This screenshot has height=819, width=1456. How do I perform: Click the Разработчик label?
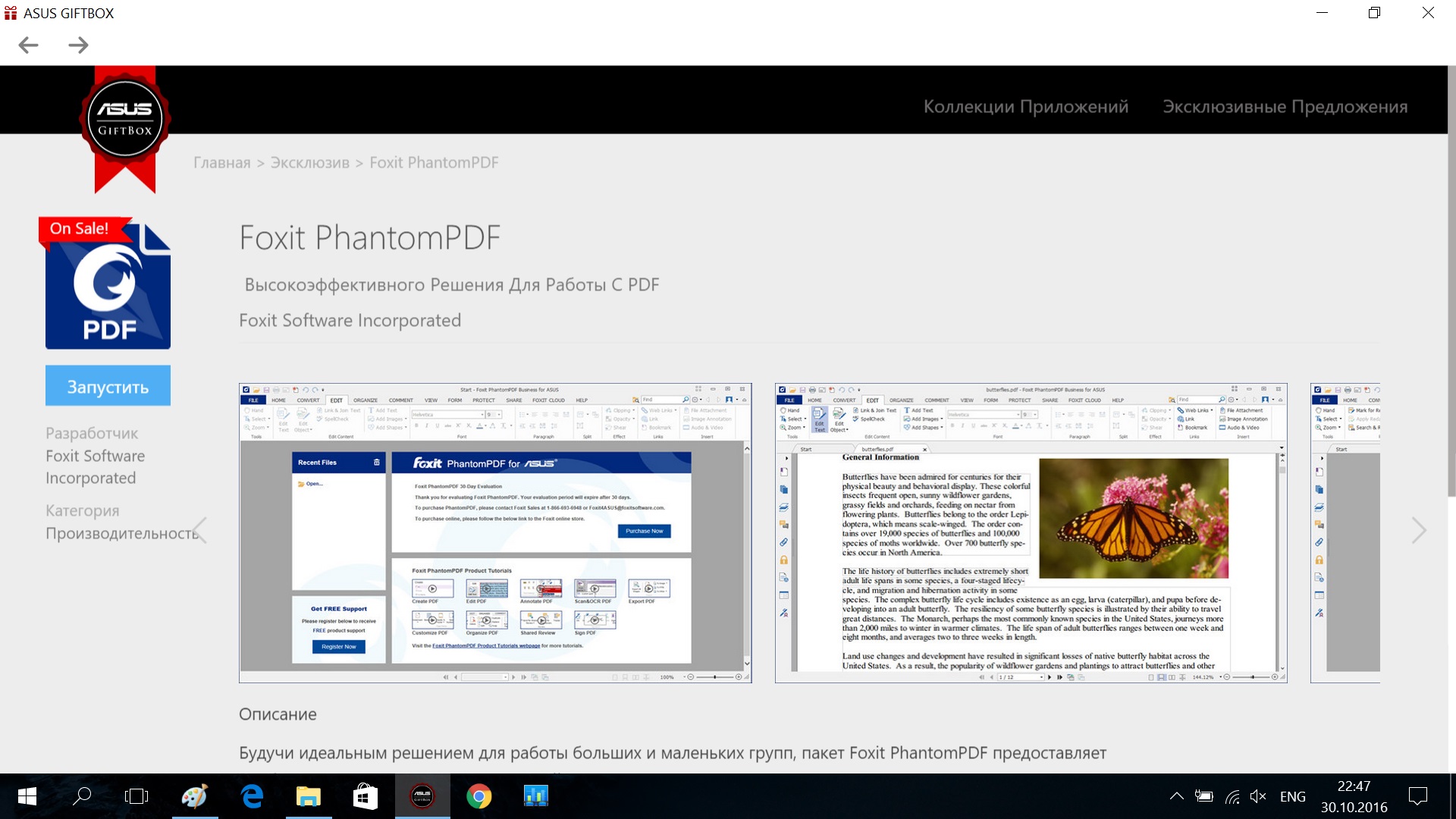92,434
